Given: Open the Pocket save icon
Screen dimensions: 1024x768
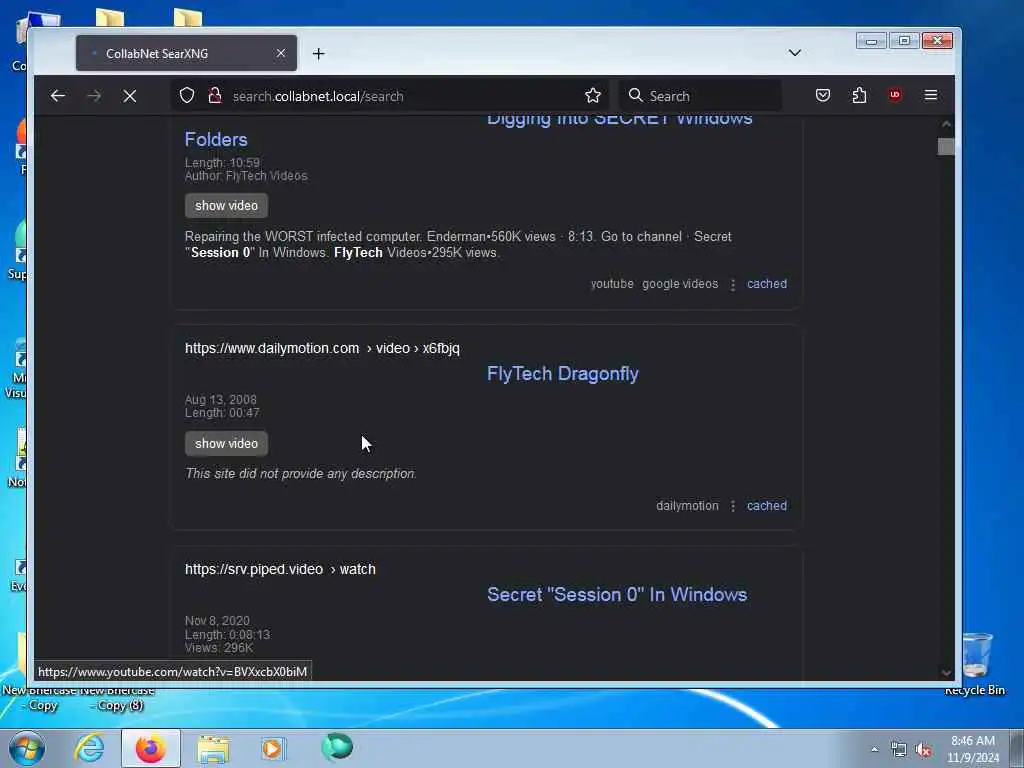Looking at the screenshot, I should coord(823,95).
